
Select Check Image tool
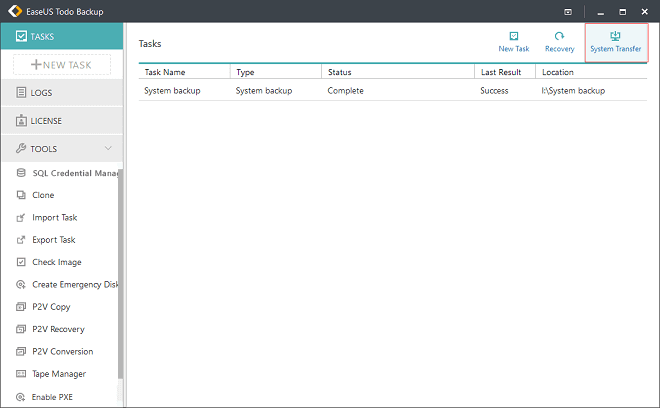[59, 262]
